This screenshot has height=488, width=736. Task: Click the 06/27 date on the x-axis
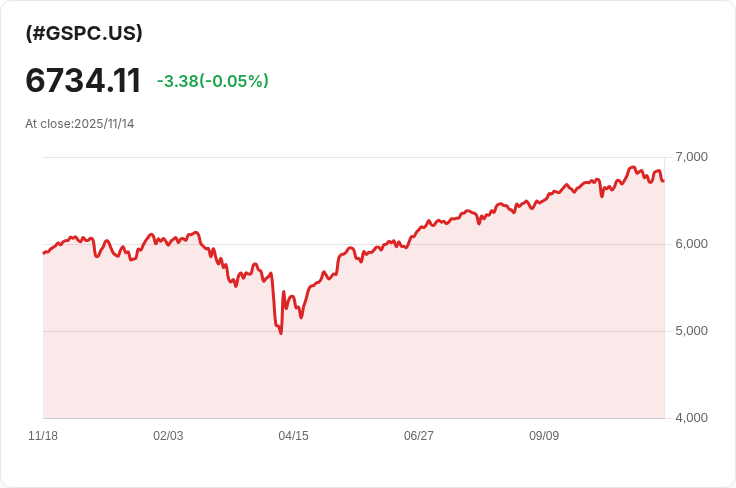(418, 436)
